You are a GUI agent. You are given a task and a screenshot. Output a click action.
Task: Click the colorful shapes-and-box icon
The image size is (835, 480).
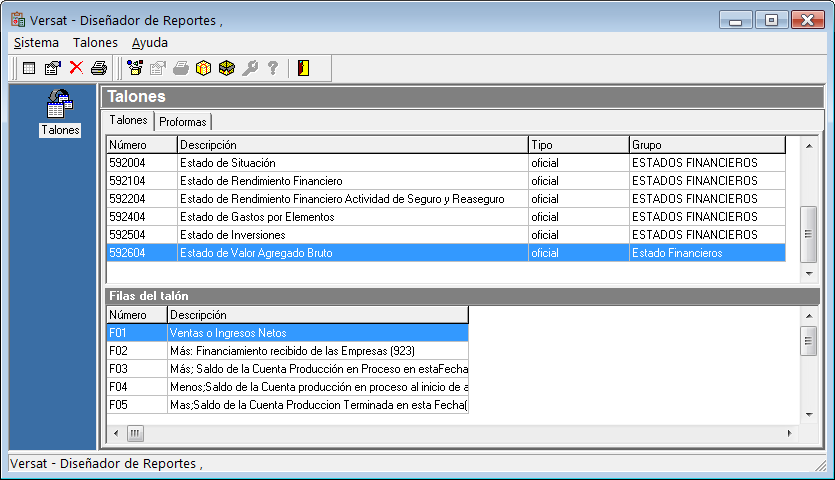(x=135, y=68)
